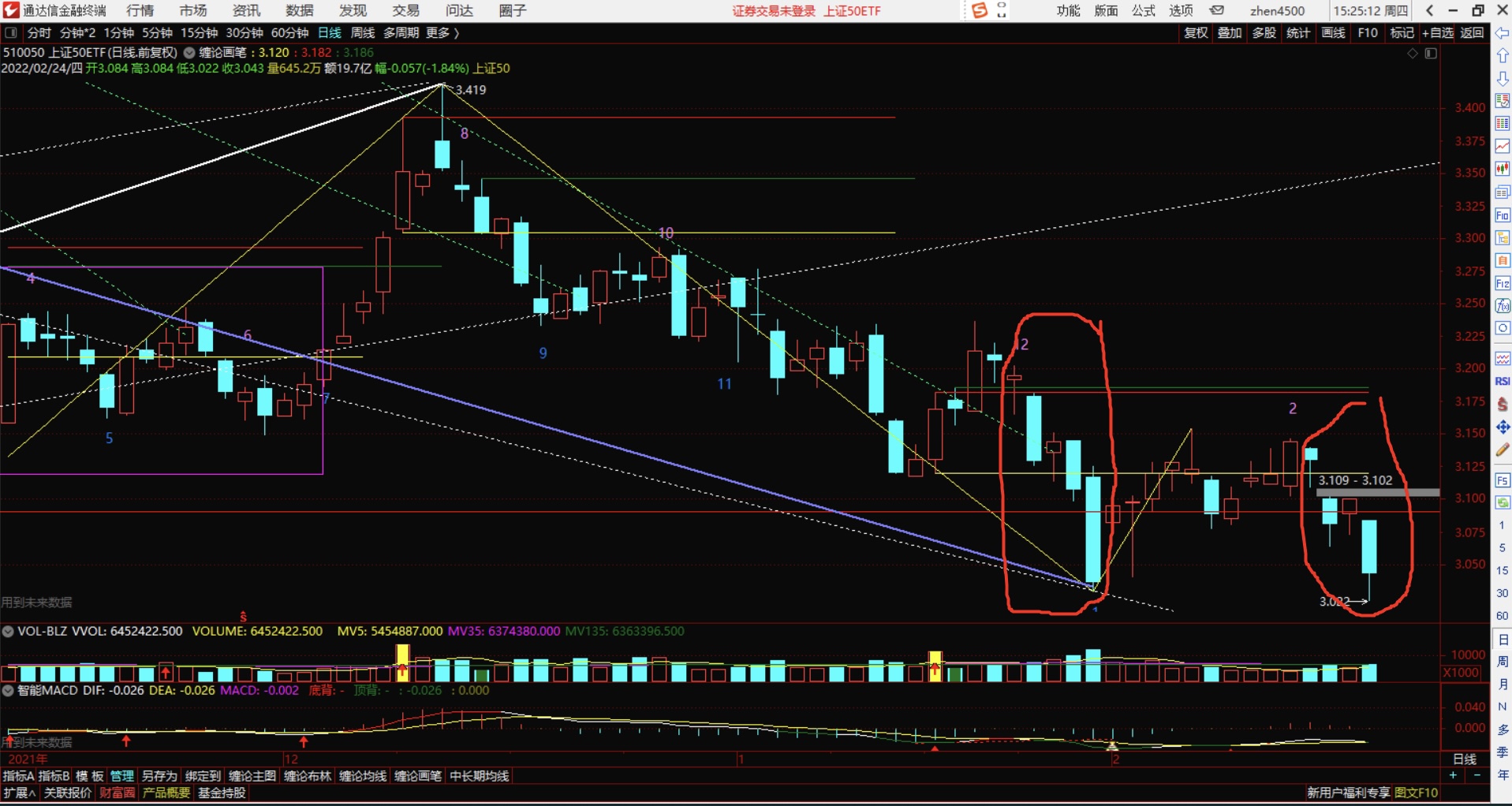The image size is (1512, 806).
Task: Toggle the 缠论画笔 indicator settings circle
Action: [189, 53]
